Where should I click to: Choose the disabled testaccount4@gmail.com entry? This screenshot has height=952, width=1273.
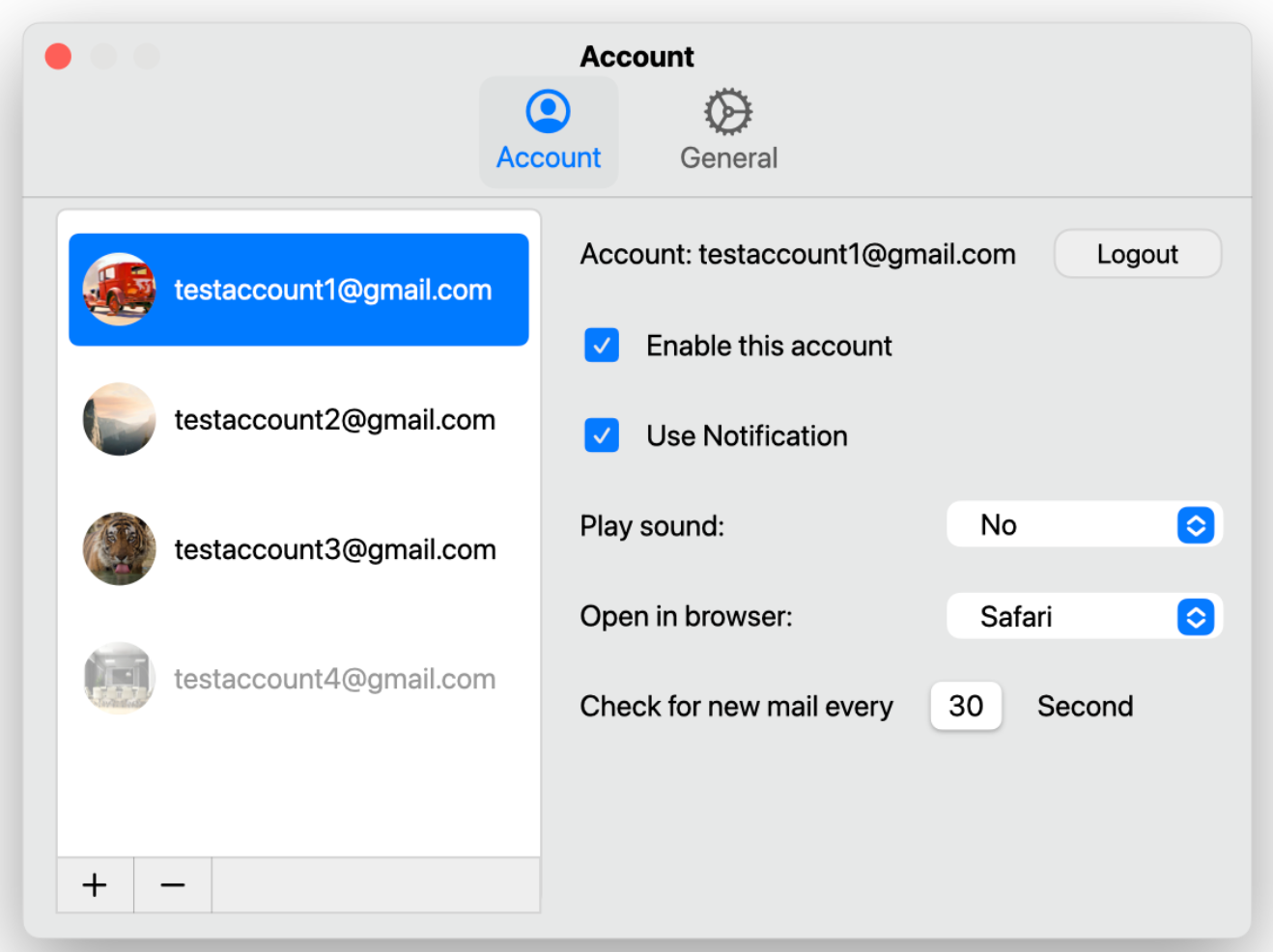pyautogui.click(x=334, y=679)
